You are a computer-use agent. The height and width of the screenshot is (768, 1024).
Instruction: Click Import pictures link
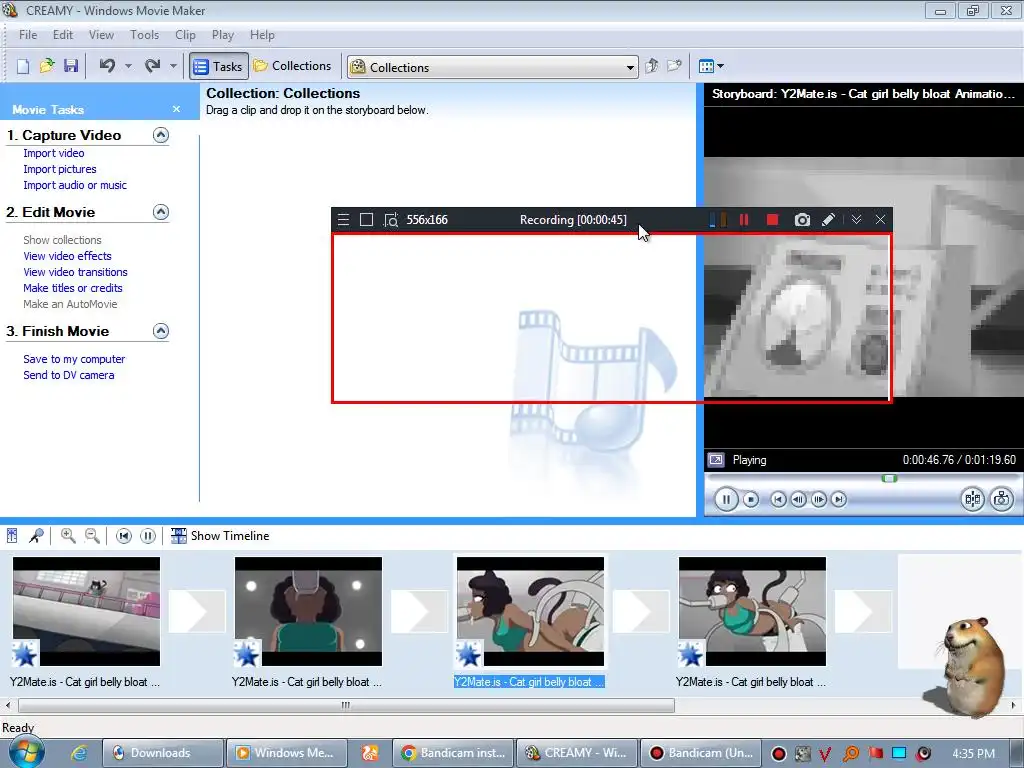coord(60,169)
